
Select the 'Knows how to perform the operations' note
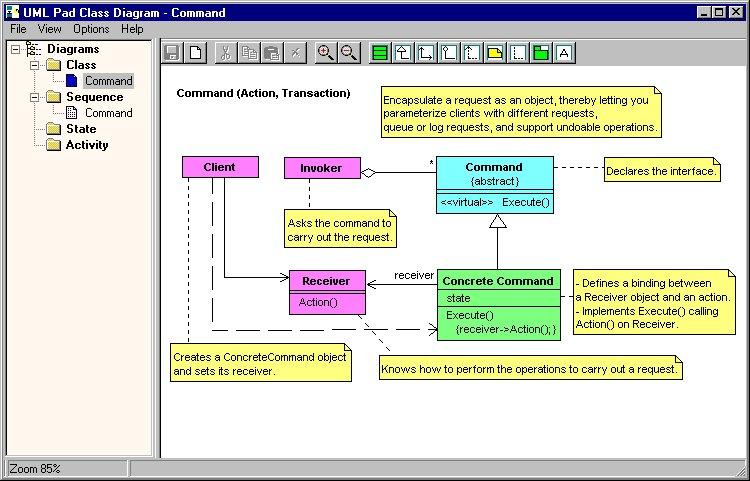(530, 368)
